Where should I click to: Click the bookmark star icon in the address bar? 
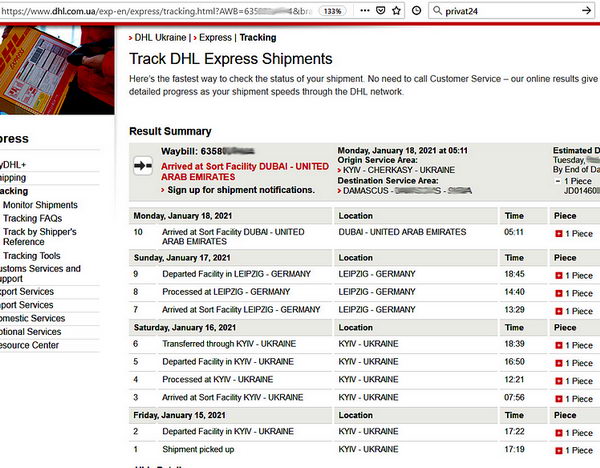(x=396, y=11)
